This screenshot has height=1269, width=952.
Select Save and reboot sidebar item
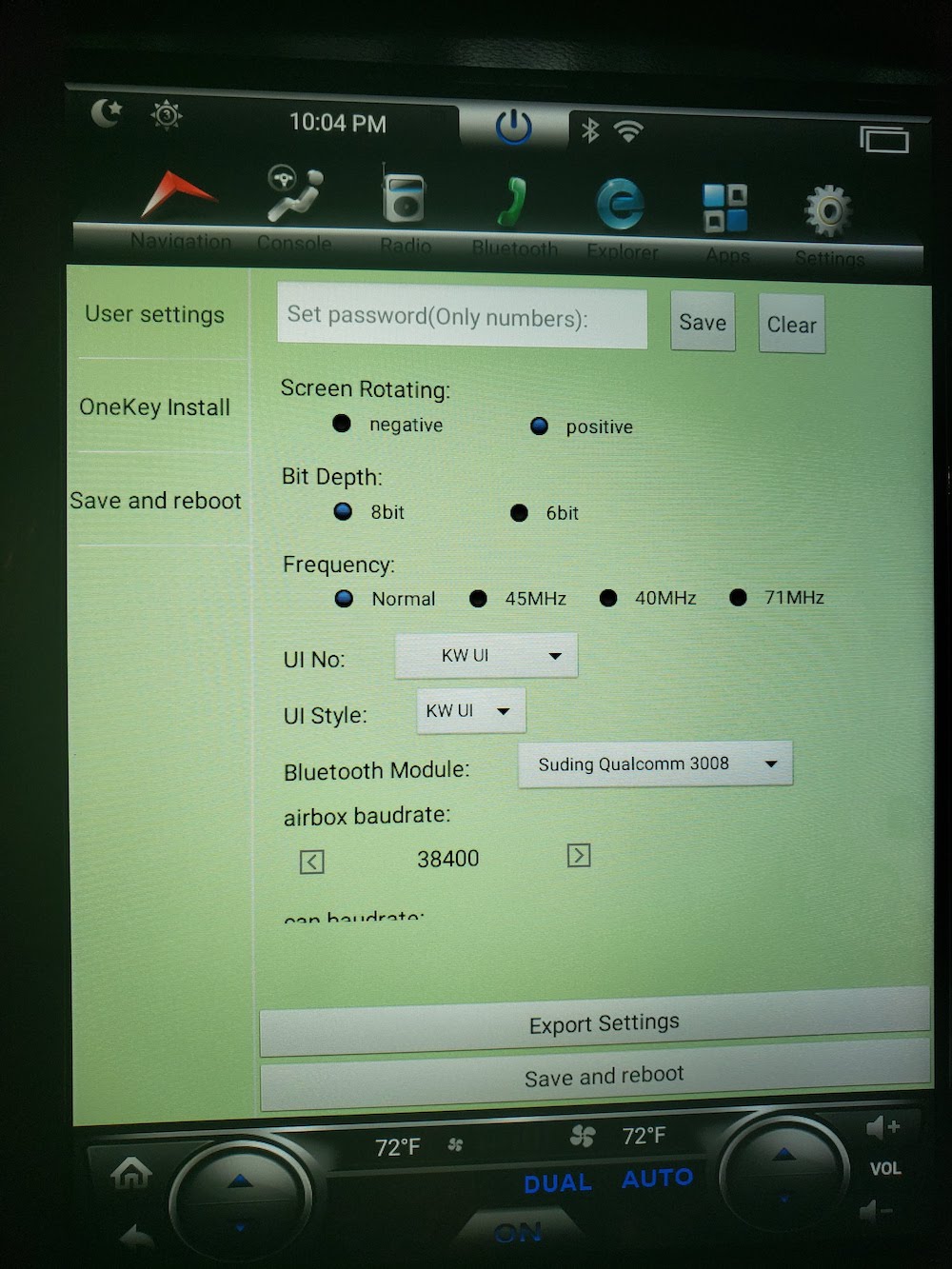[155, 501]
